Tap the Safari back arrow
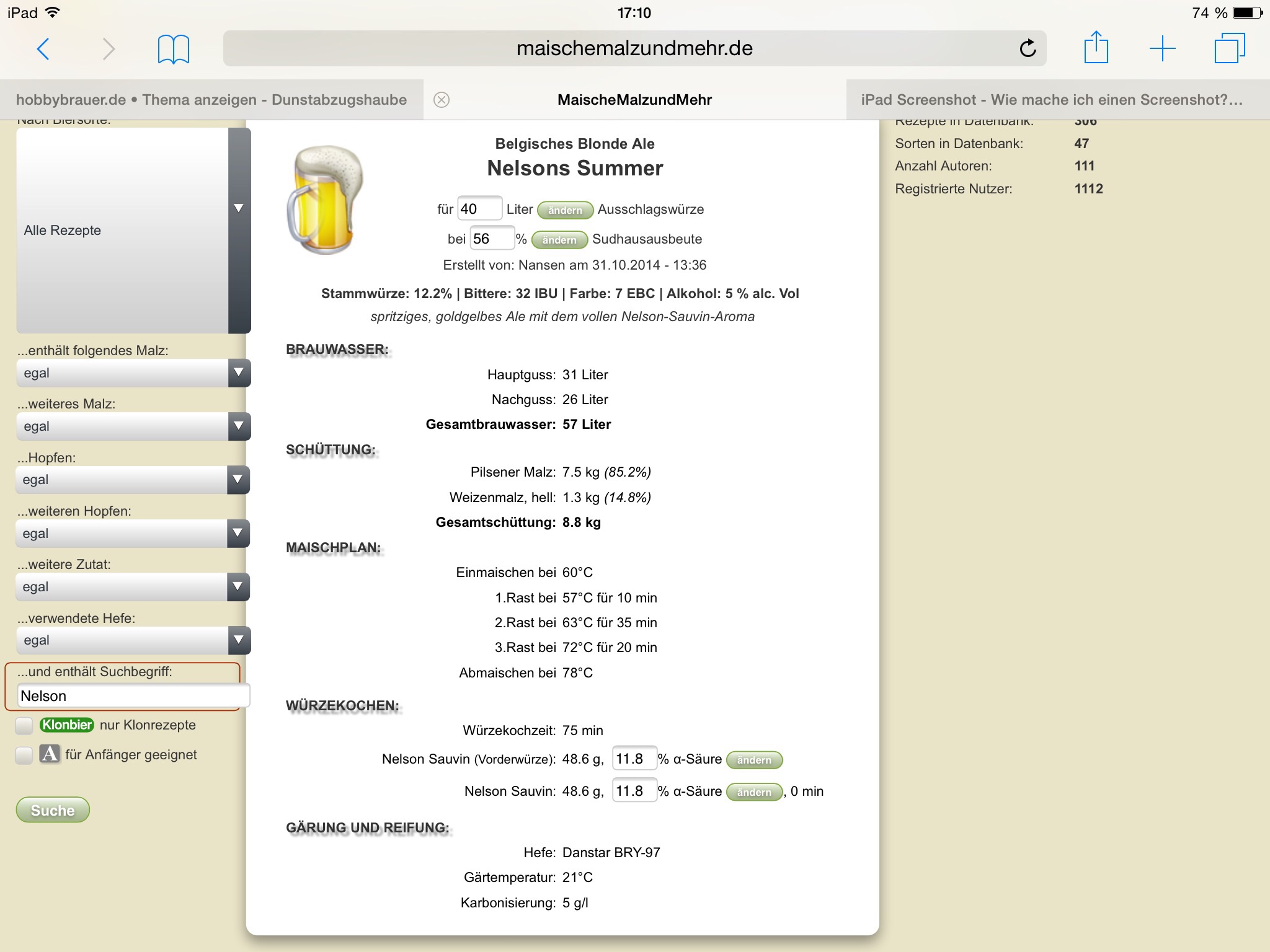 pyautogui.click(x=43, y=48)
